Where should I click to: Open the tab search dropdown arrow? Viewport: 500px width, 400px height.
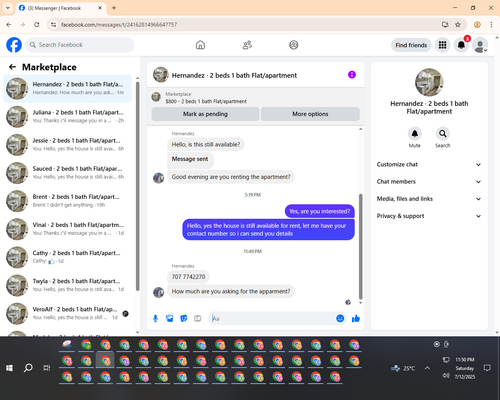[8, 8]
